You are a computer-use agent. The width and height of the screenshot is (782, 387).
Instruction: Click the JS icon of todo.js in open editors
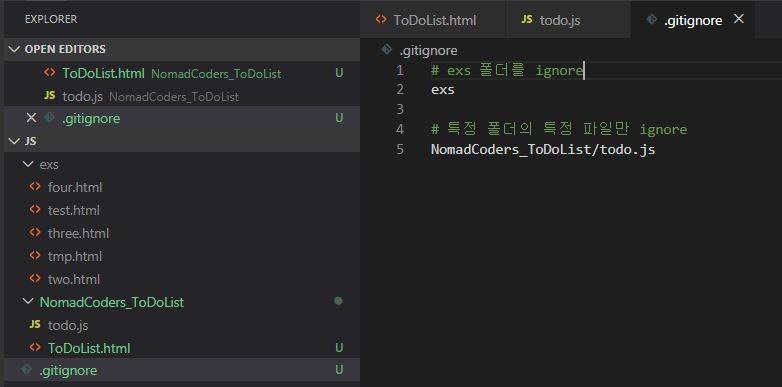pos(49,95)
